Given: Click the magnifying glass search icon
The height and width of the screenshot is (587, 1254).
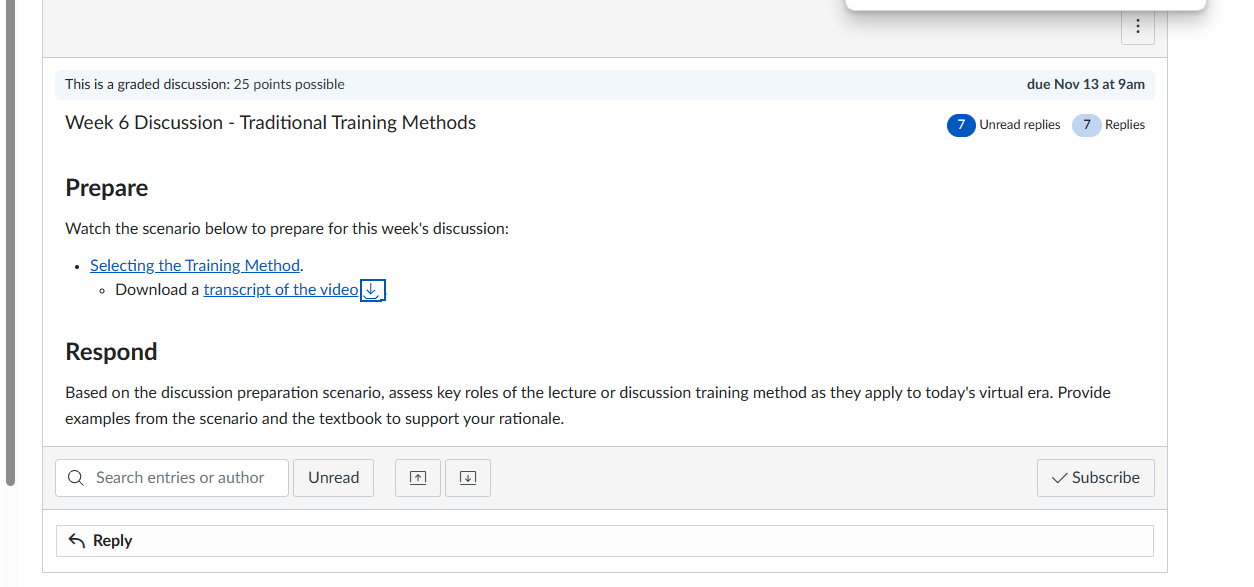Looking at the screenshot, I should [x=76, y=478].
